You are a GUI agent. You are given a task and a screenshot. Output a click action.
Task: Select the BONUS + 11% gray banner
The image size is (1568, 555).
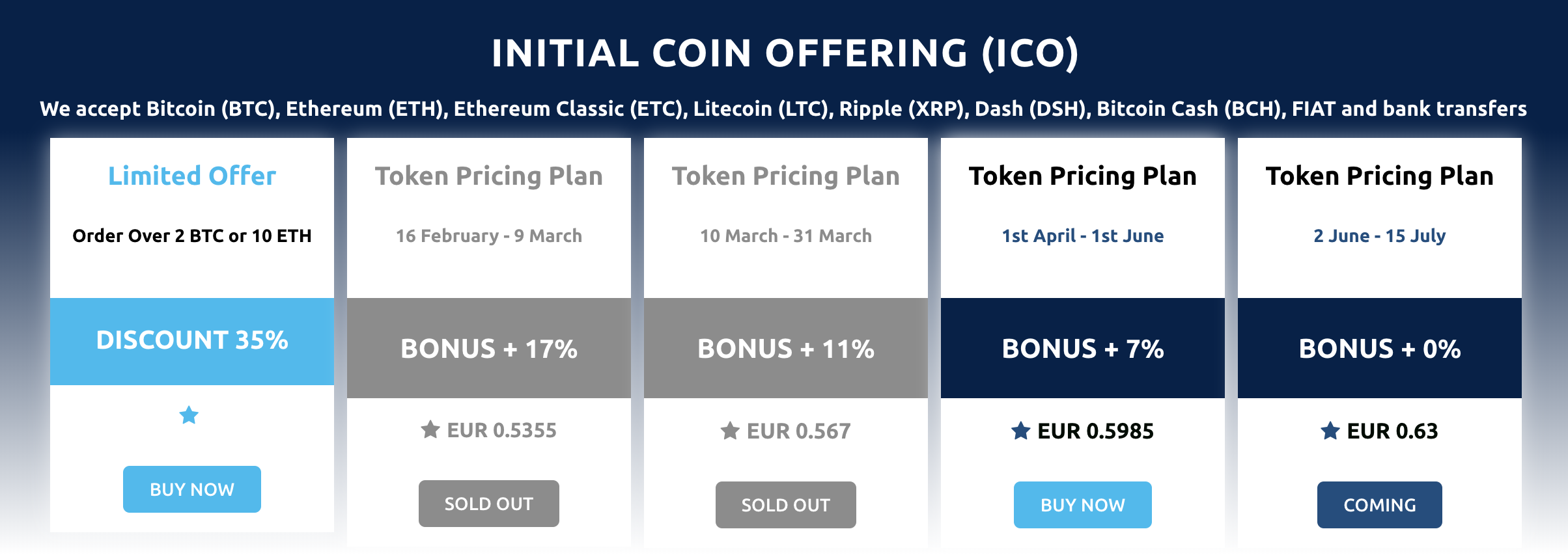coord(786,348)
